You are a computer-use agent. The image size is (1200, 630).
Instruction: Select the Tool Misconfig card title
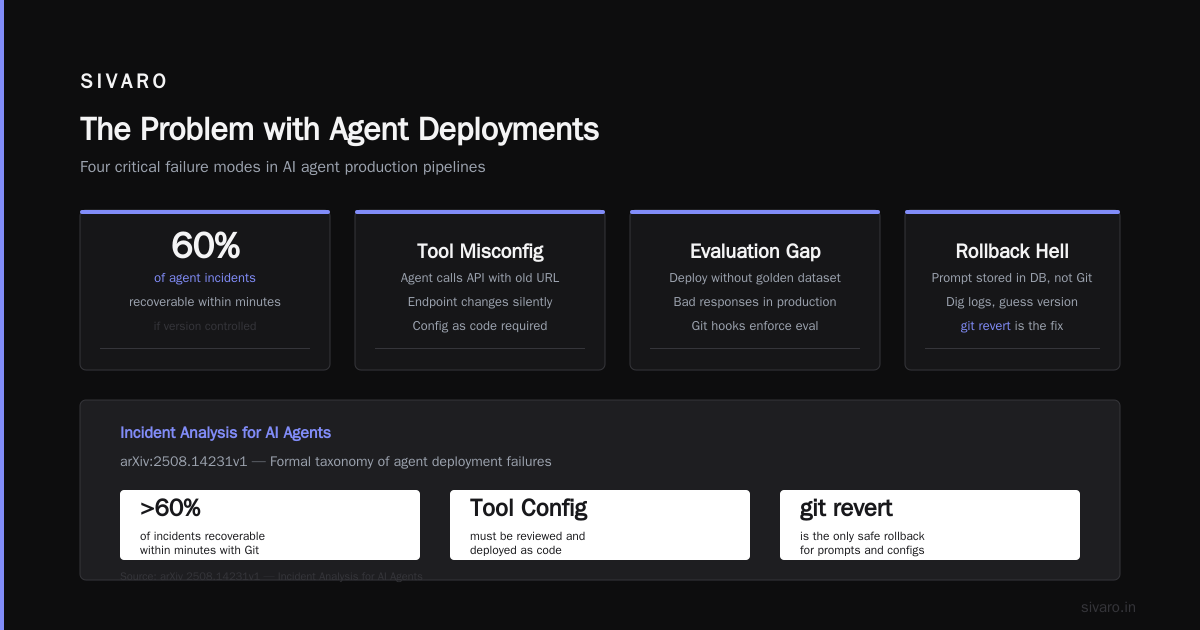(480, 251)
